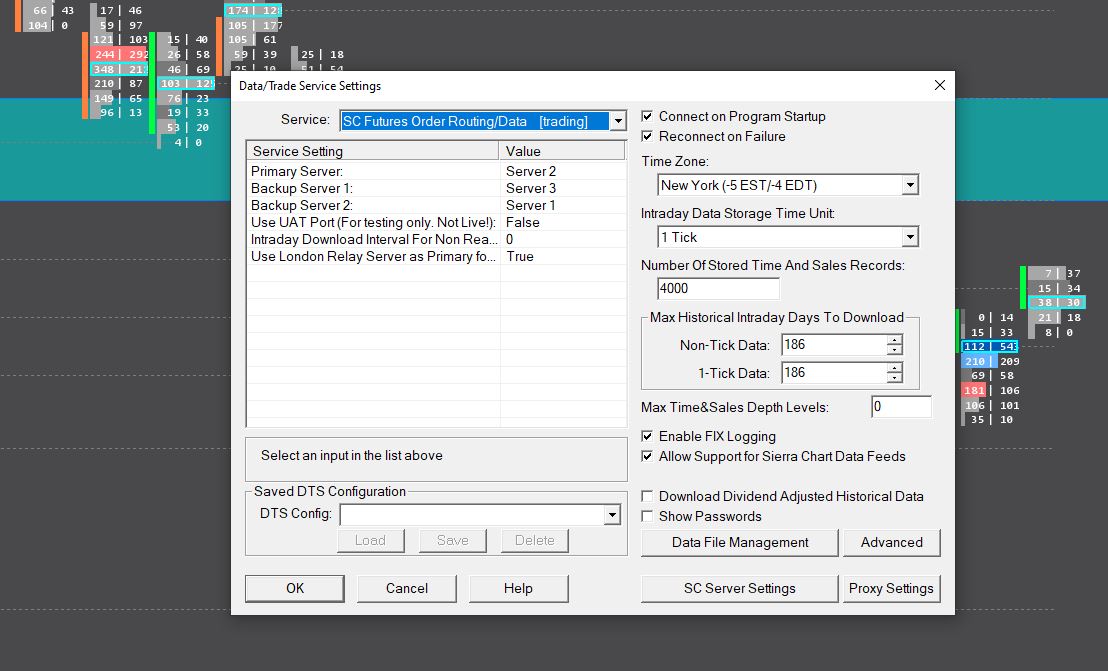Viewport: 1108px width, 671px height.
Task: Click the 181 red volume cell in chart
Action: tap(974, 390)
